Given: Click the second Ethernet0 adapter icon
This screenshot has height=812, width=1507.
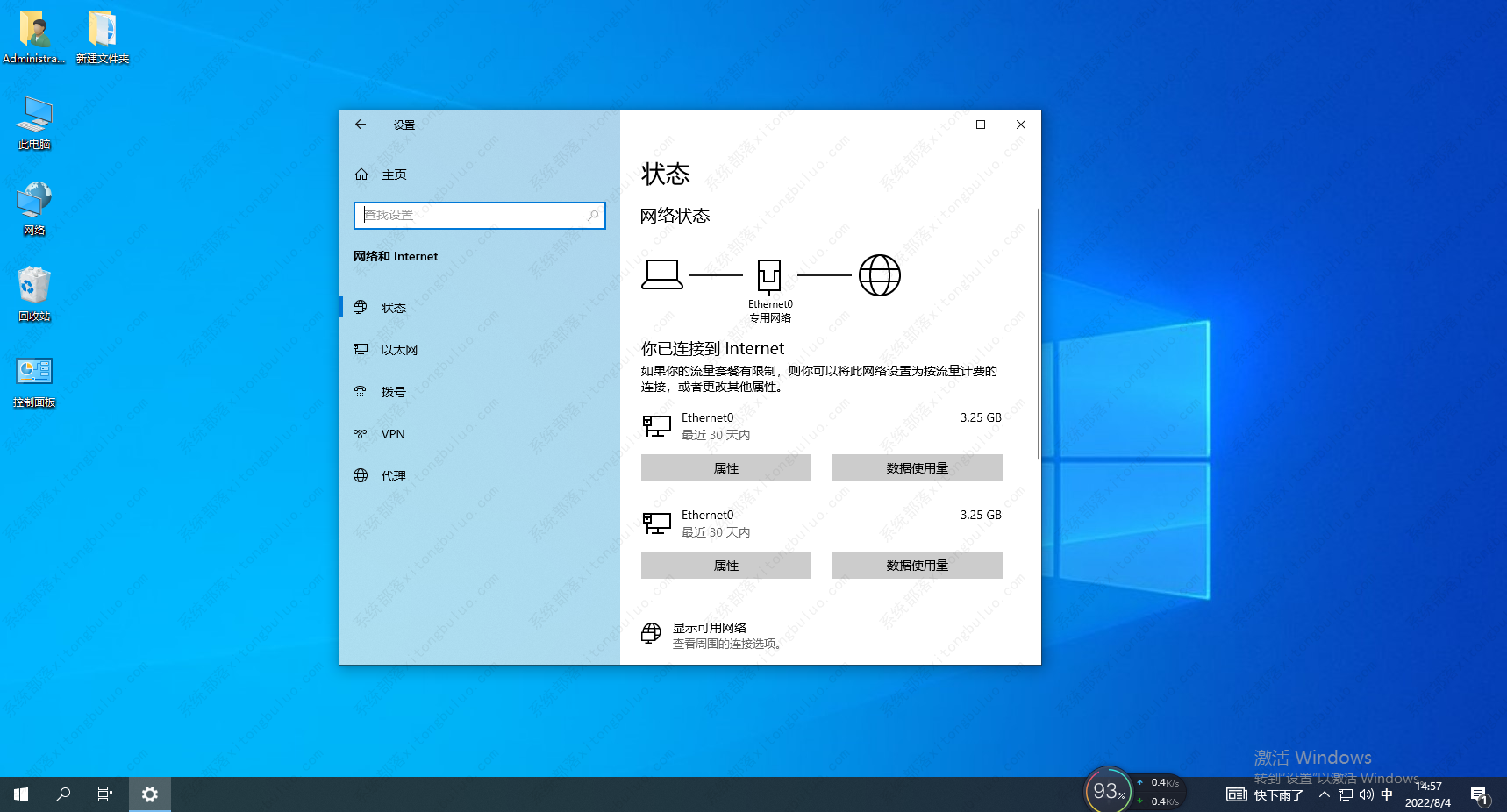Looking at the screenshot, I should click(x=657, y=524).
